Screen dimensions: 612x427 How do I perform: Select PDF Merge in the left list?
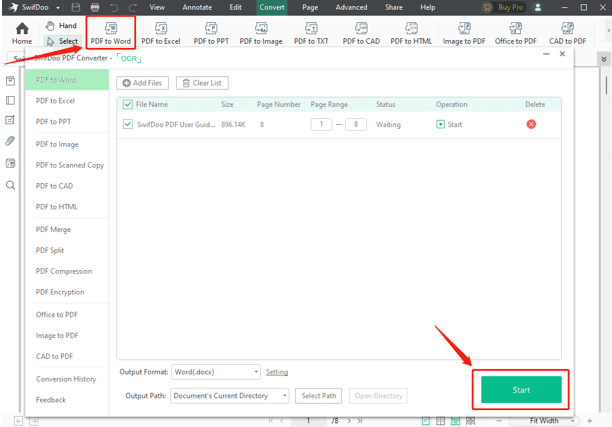point(53,229)
